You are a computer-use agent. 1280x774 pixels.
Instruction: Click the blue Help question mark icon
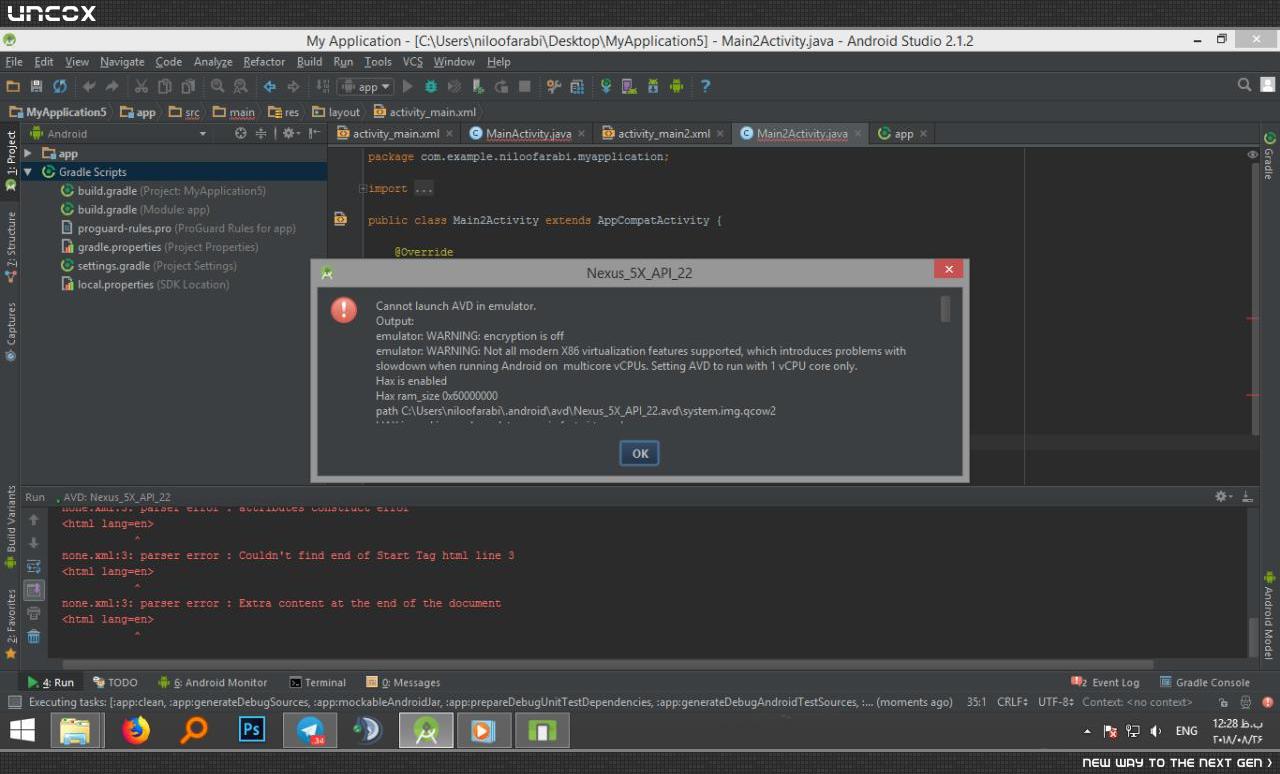pyautogui.click(x=705, y=87)
